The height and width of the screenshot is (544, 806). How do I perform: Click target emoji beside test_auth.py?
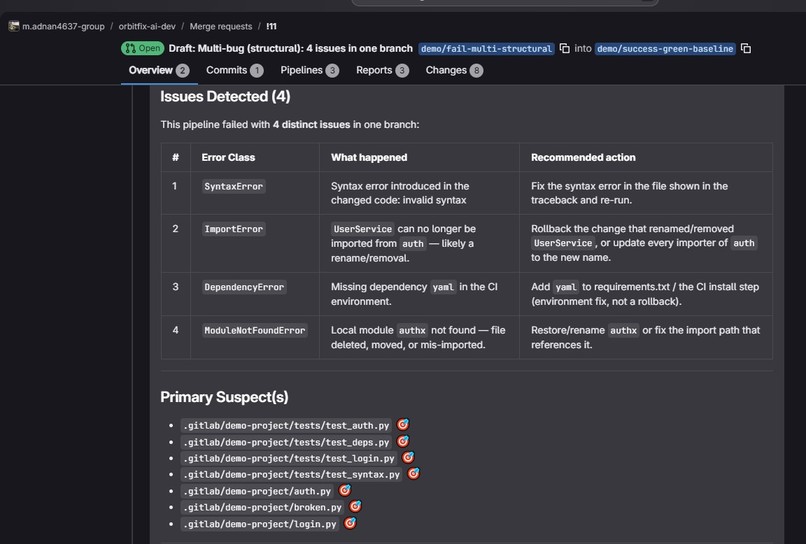402,425
